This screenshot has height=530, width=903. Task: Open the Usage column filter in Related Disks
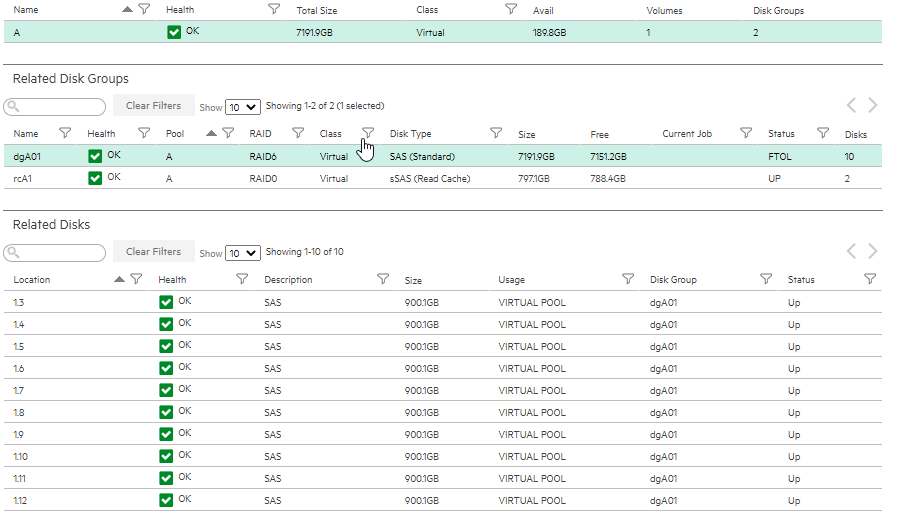628,279
